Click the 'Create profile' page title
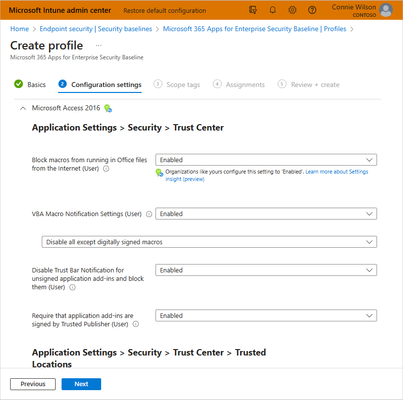The height and width of the screenshot is (400, 403). click(x=47, y=46)
